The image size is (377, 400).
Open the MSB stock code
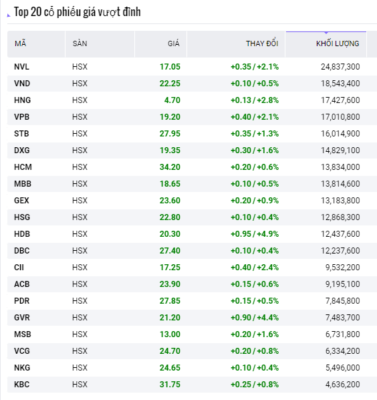pos(22,334)
